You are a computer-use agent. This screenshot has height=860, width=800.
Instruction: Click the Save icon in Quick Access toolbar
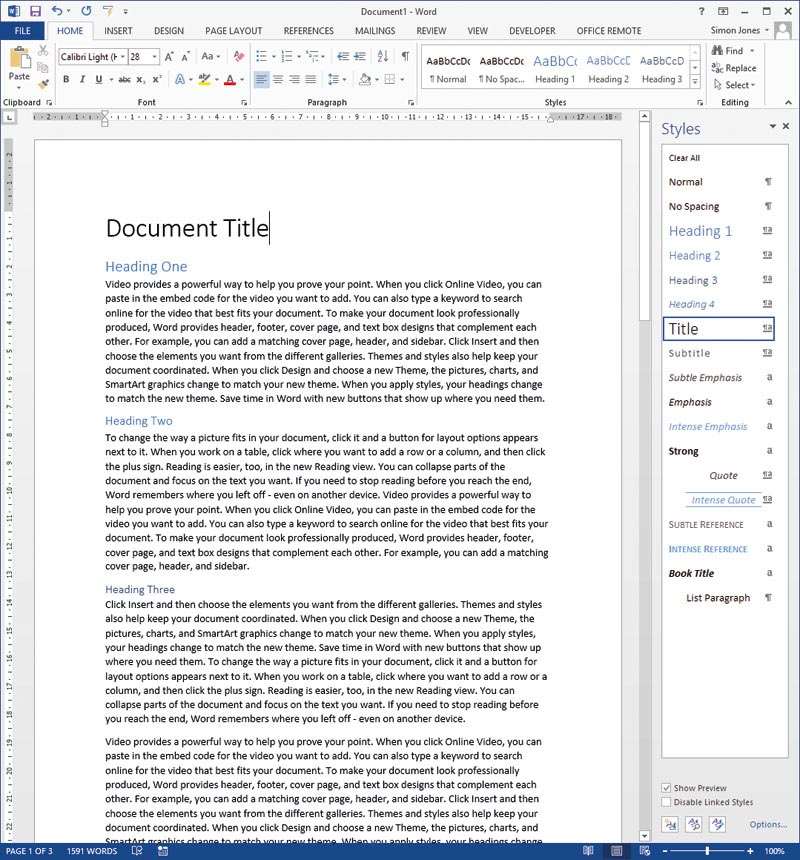pyautogui.click(x=36, y=11)
